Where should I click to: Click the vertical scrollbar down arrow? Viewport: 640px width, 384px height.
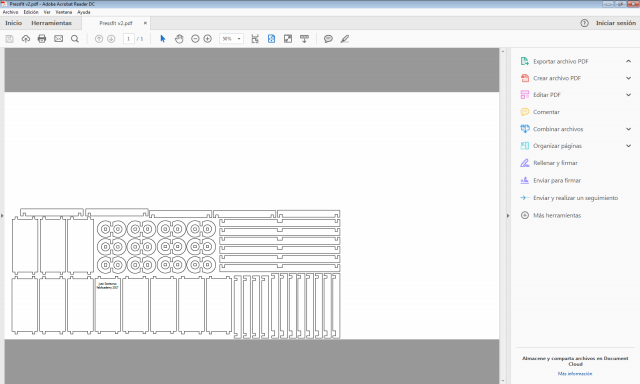pyautogui.click(x=503, y=381)
